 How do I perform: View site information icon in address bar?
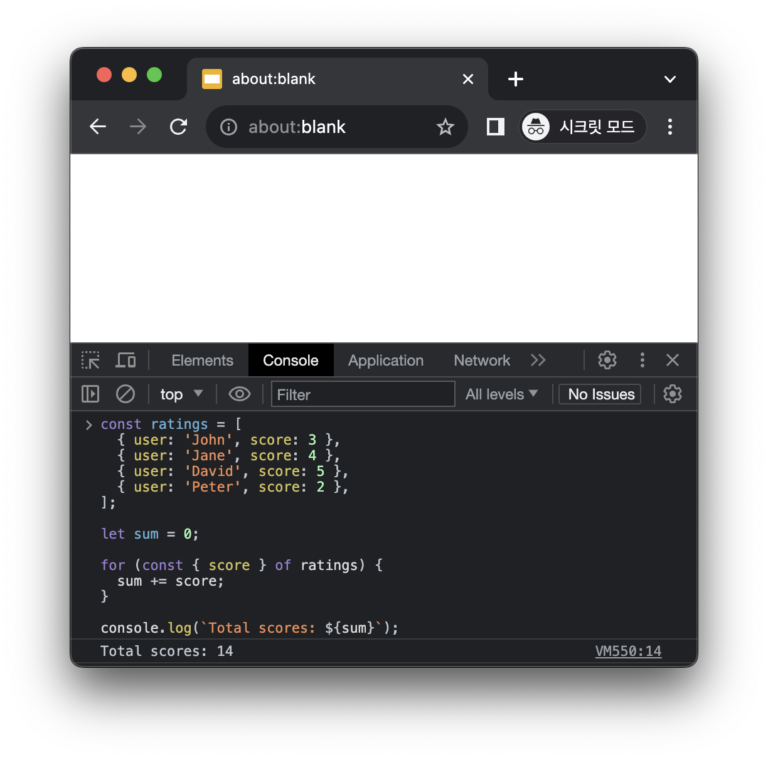point(228,127)
